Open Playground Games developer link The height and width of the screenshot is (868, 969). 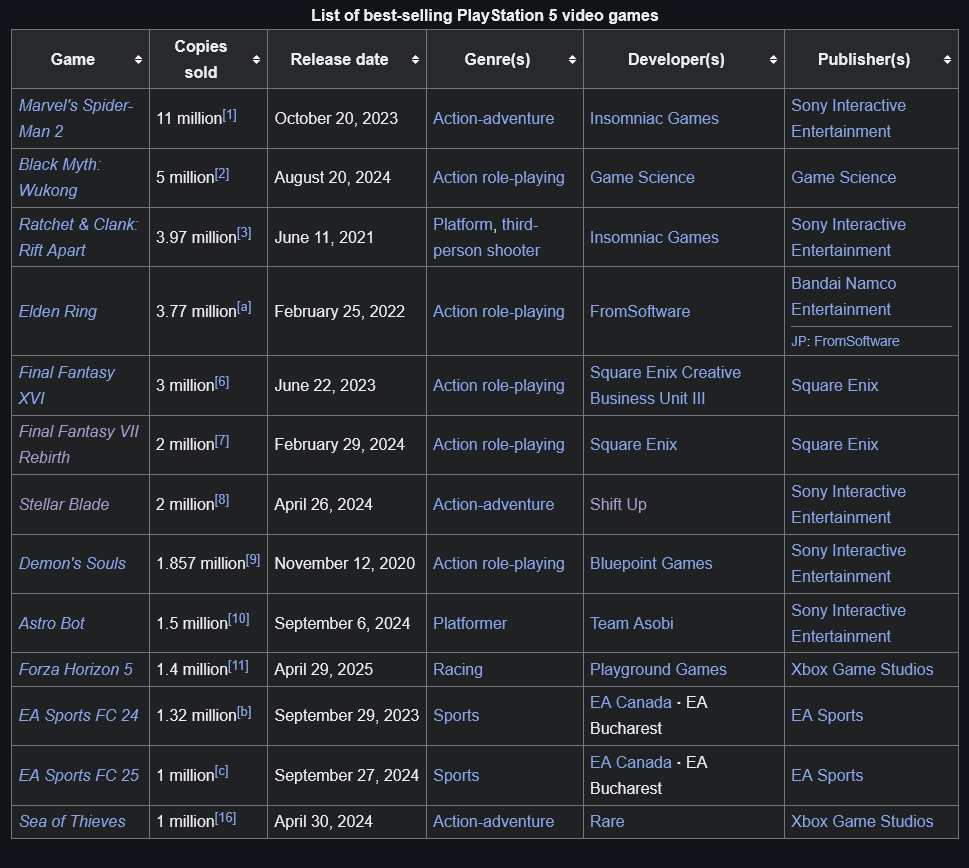pyautogui.click(x=658, y=669)
